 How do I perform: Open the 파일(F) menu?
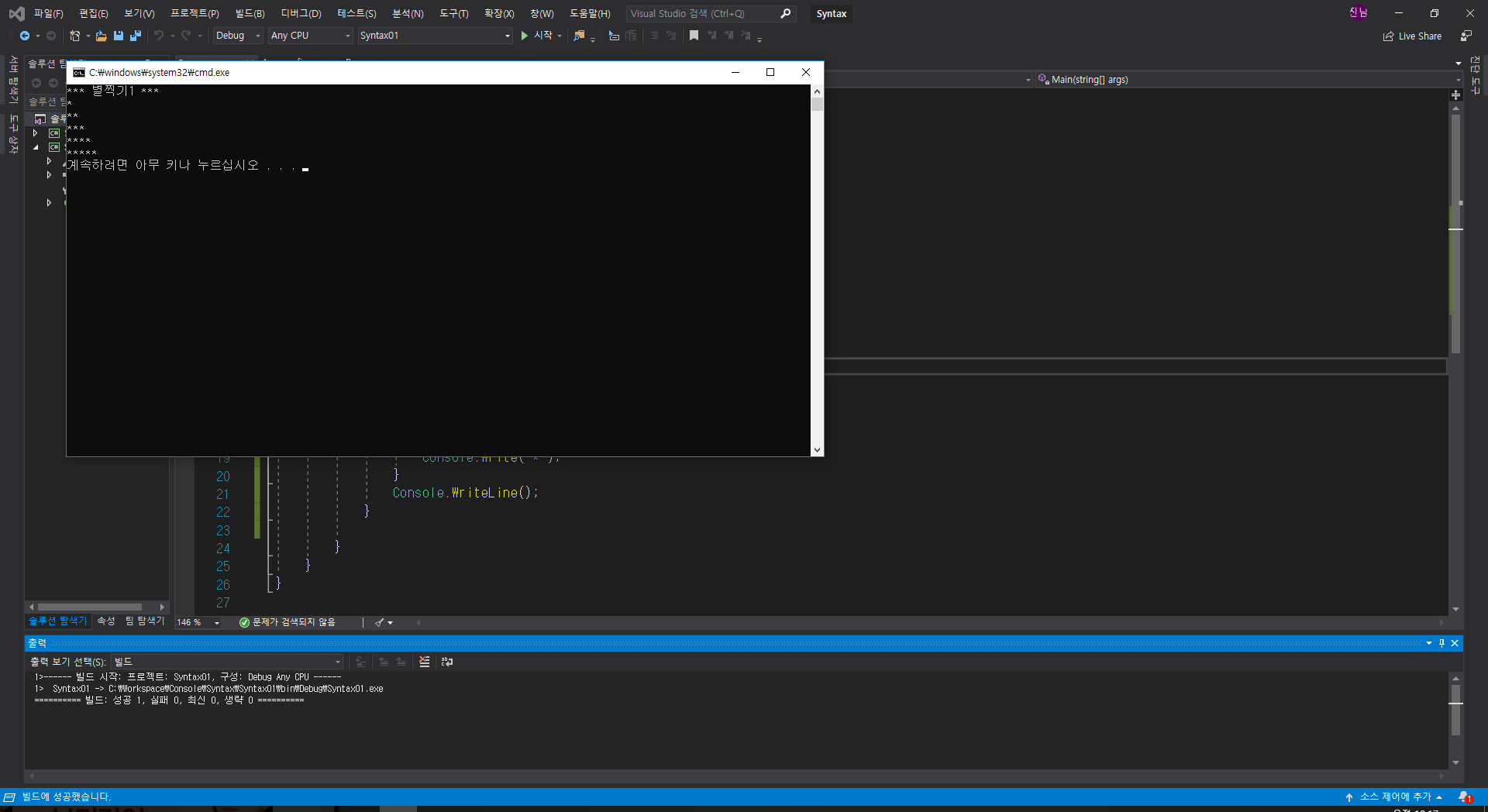pyautogui.click(x=48, y=13)
